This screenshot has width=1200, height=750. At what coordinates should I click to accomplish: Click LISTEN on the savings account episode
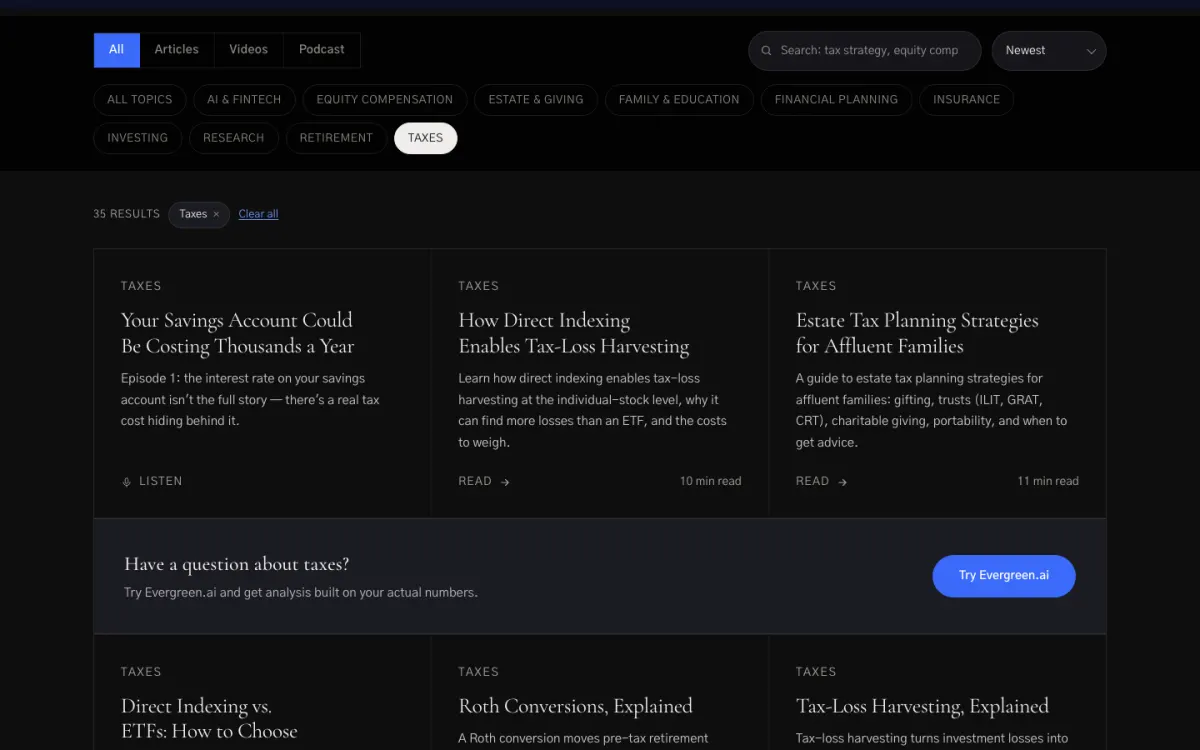[x=152, y=481]
